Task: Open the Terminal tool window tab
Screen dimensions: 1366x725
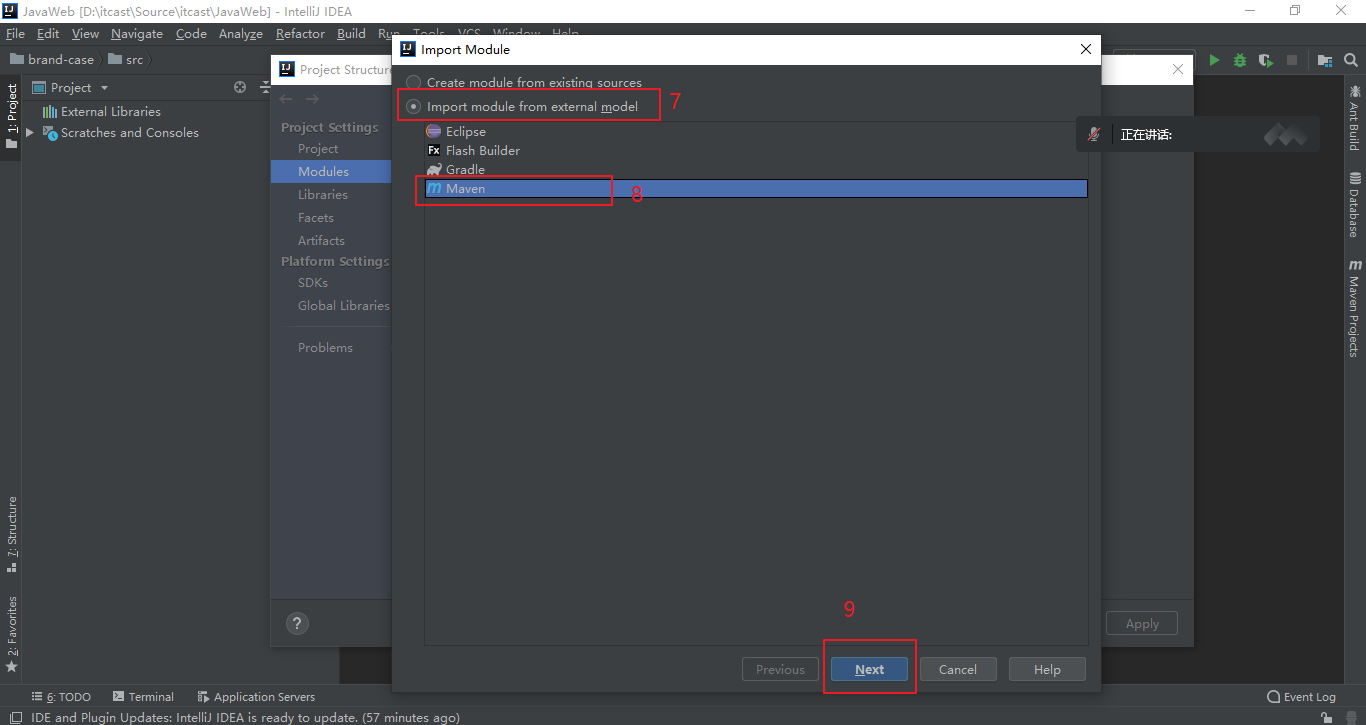Action: (143, 697)
